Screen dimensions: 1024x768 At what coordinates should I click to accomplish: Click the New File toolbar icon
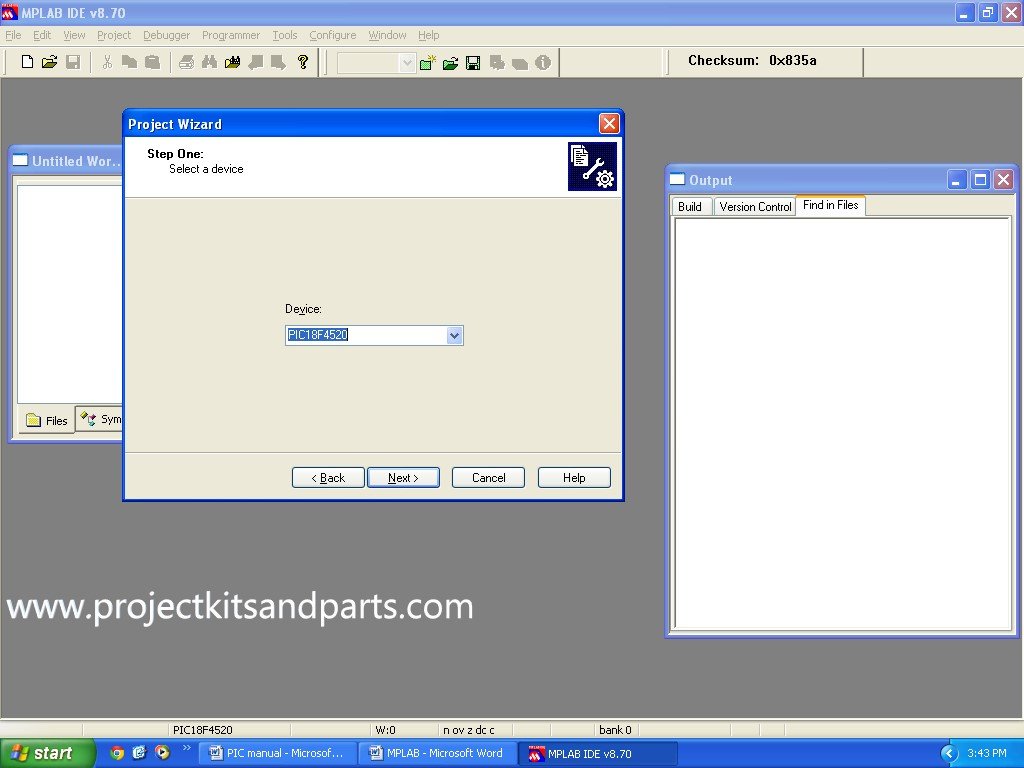coord(27,62)
